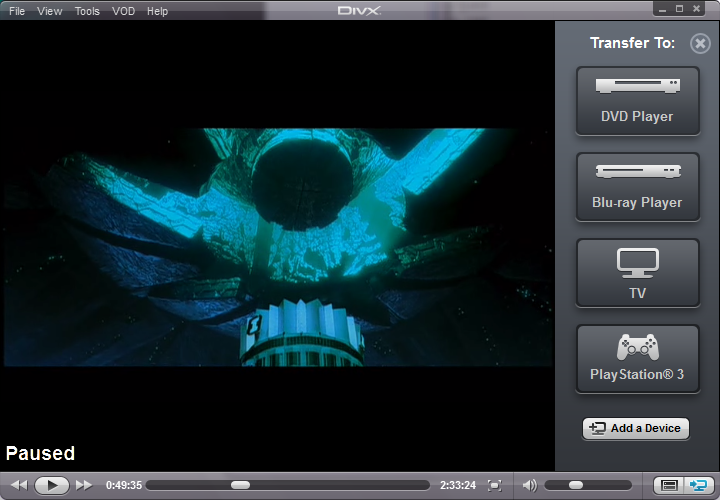Toggle the playlist panel icon
720x501 pixels.
(669, 485)
